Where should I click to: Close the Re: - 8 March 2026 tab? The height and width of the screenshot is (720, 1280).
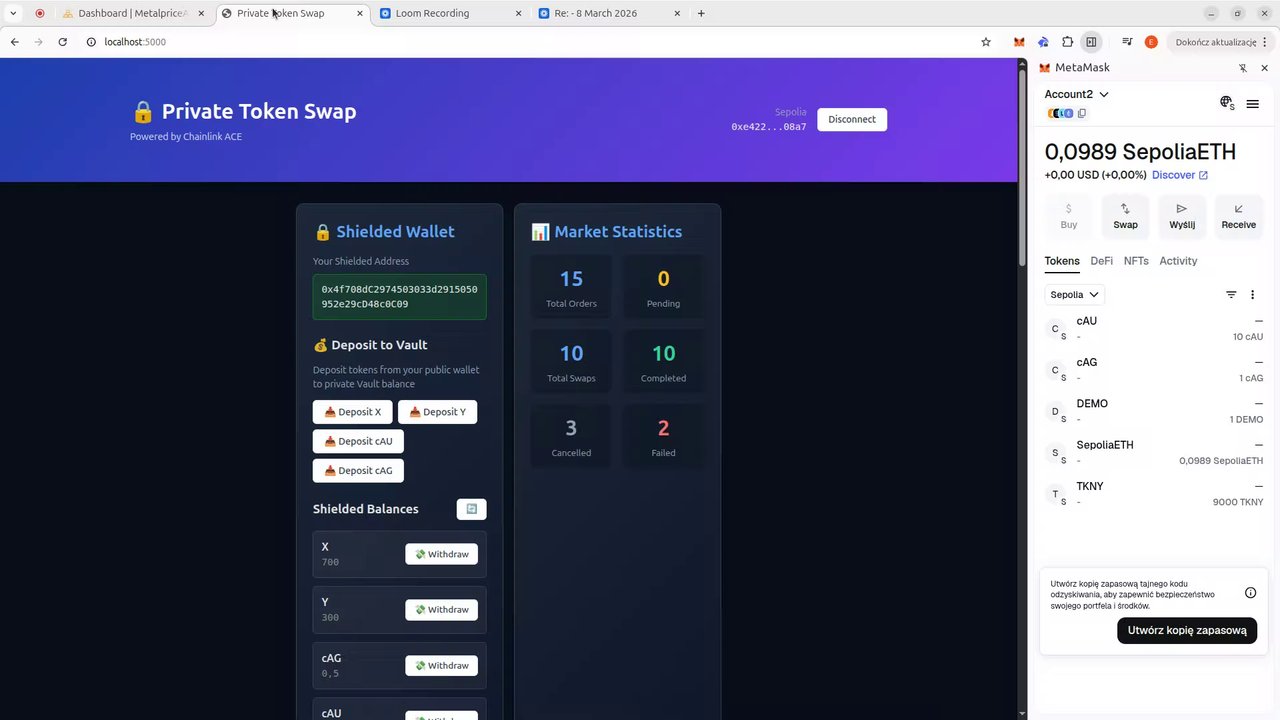(678, 13)
